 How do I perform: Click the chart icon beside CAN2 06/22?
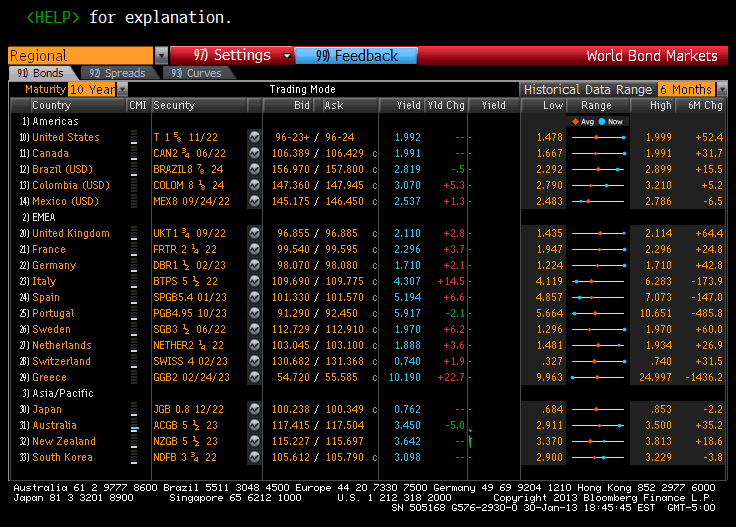click(254, 153)
